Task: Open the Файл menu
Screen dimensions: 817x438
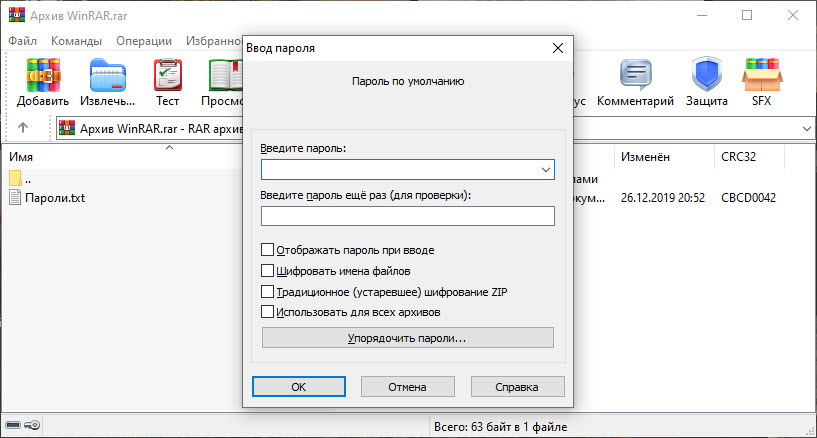Action: [x=22, y=41]
